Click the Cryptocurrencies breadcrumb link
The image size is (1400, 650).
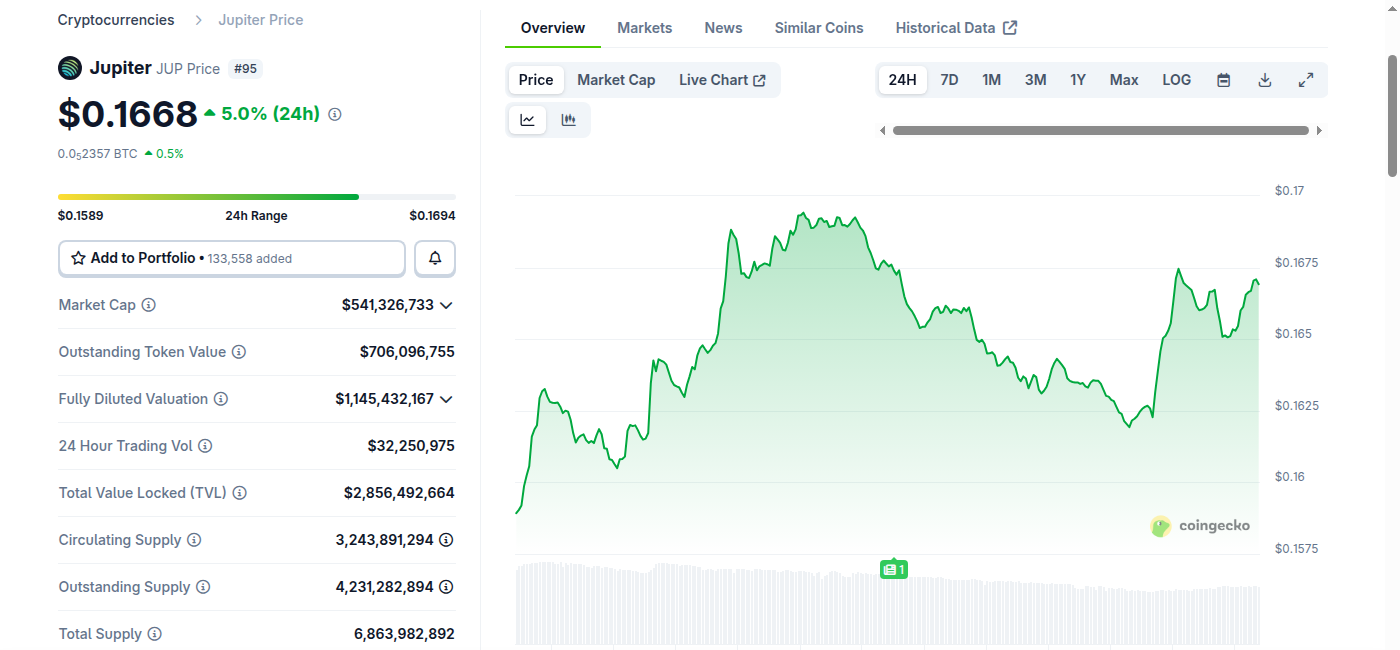click(115, 19)
